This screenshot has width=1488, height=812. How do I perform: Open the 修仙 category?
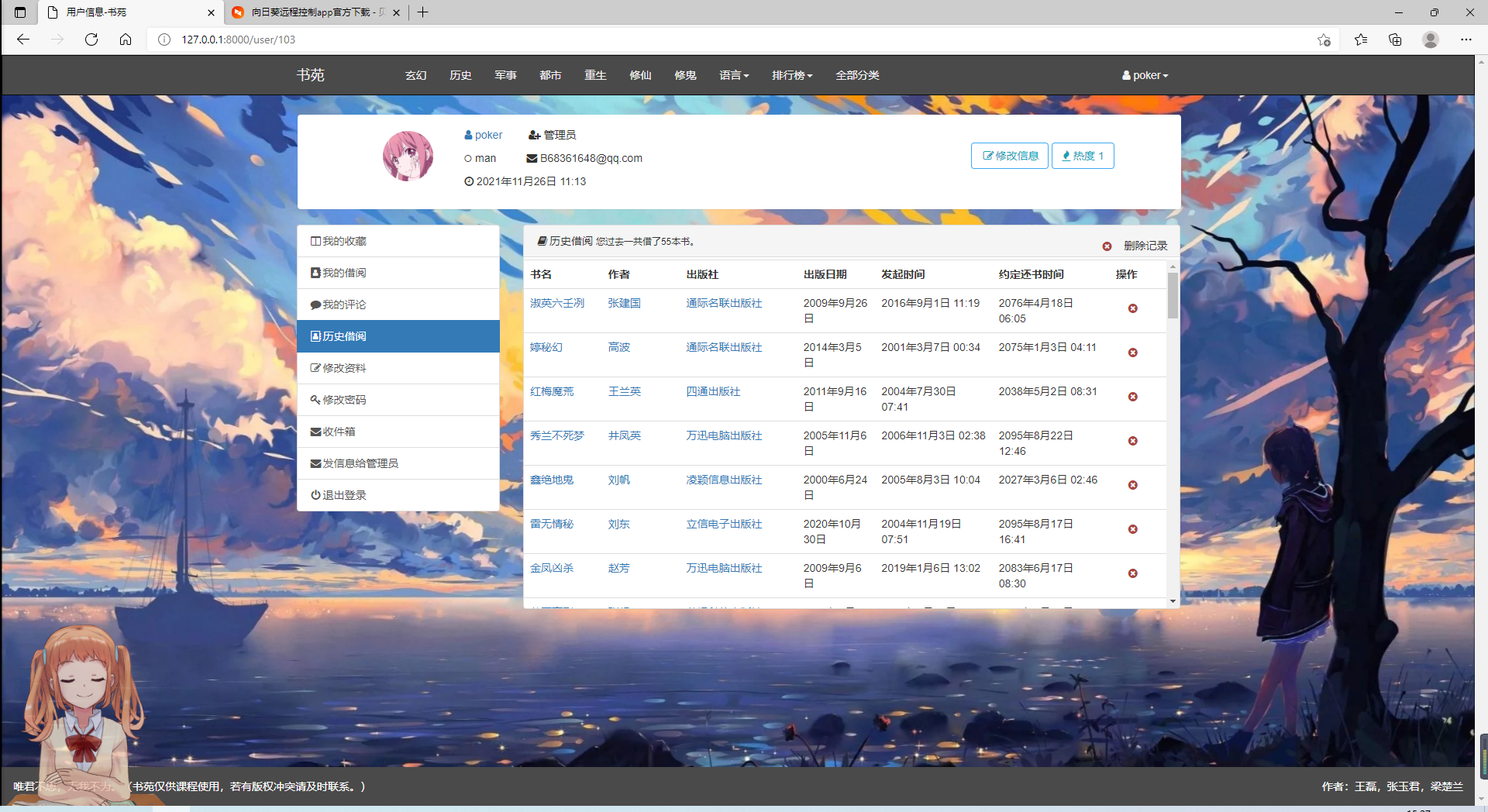pyautogui.click(x=640, y=75)
